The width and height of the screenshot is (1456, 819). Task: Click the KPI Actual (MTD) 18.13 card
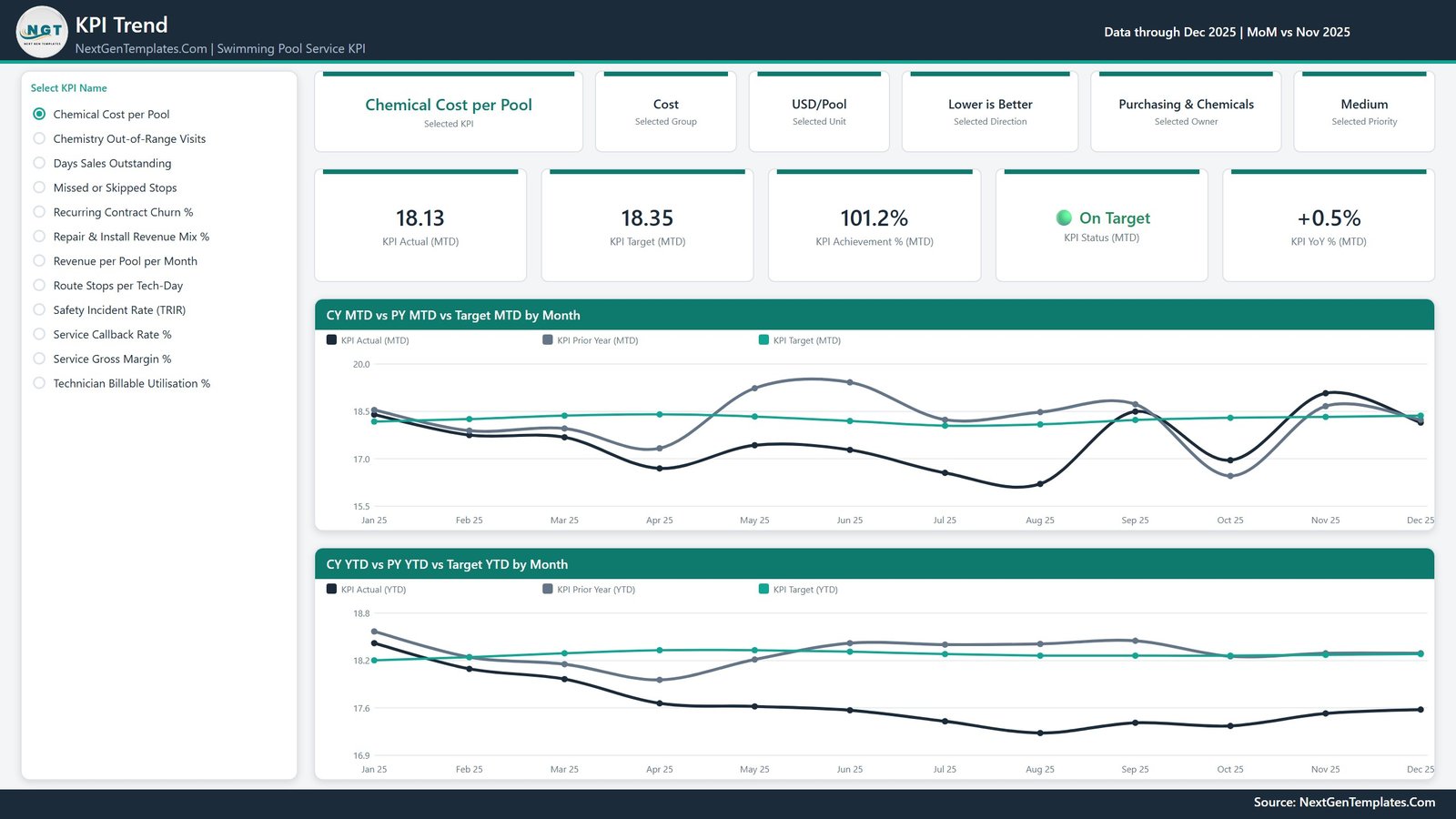420,225
